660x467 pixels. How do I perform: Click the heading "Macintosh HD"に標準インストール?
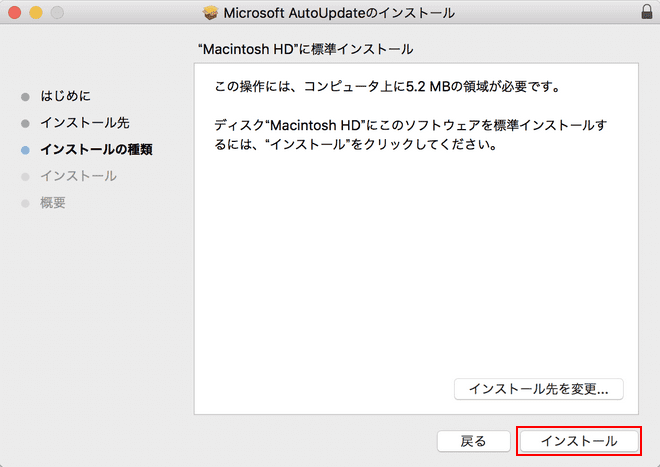[306, 49]
